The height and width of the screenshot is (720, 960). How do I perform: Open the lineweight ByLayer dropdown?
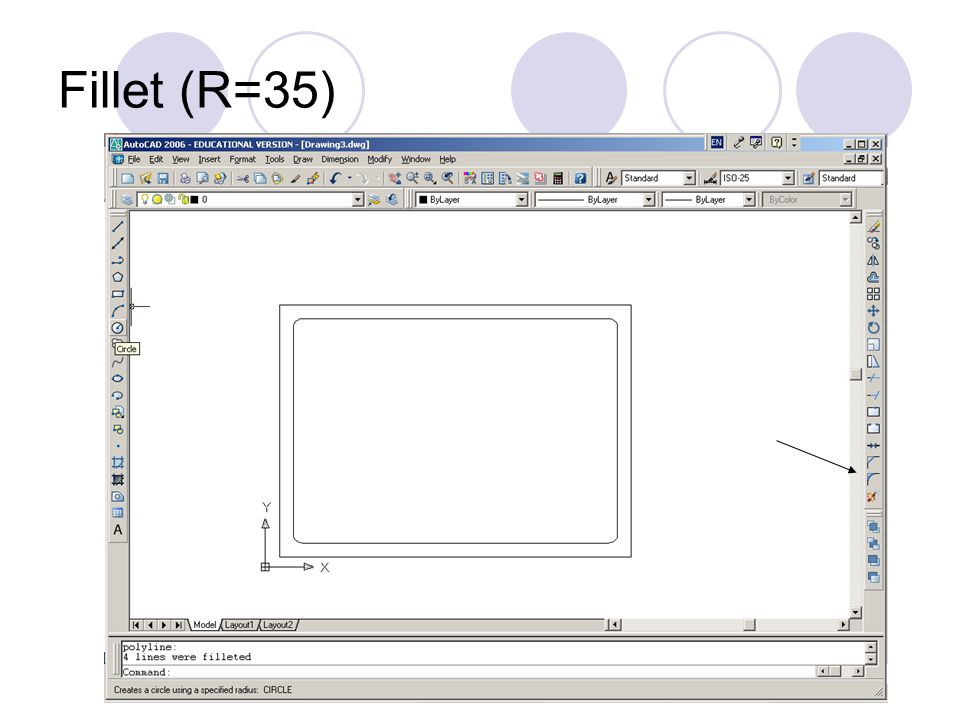(749, 200)
